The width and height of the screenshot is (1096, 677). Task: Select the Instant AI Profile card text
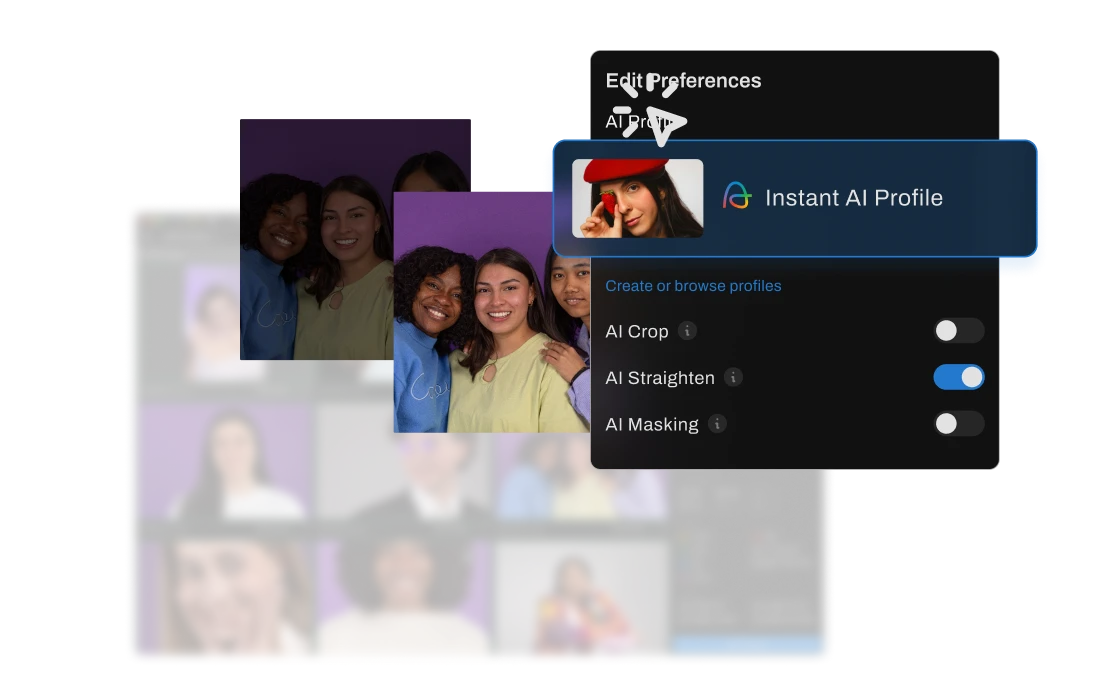[x=853, y=198]
